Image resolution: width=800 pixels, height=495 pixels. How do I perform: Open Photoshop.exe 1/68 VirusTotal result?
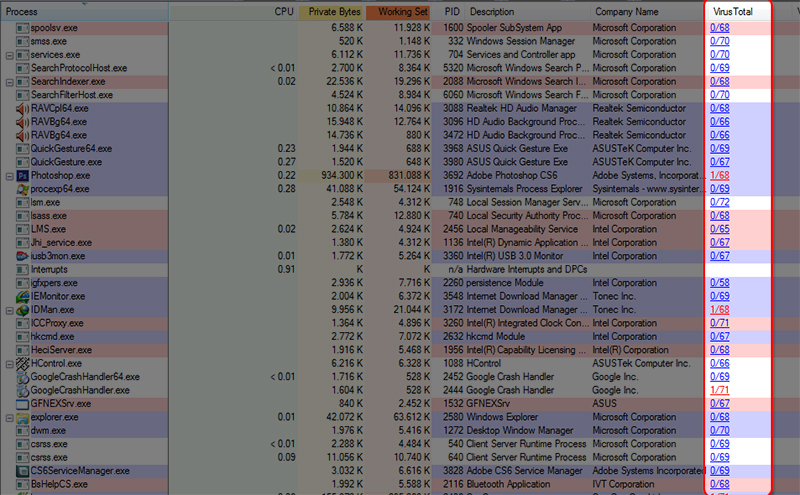point(719,176)
